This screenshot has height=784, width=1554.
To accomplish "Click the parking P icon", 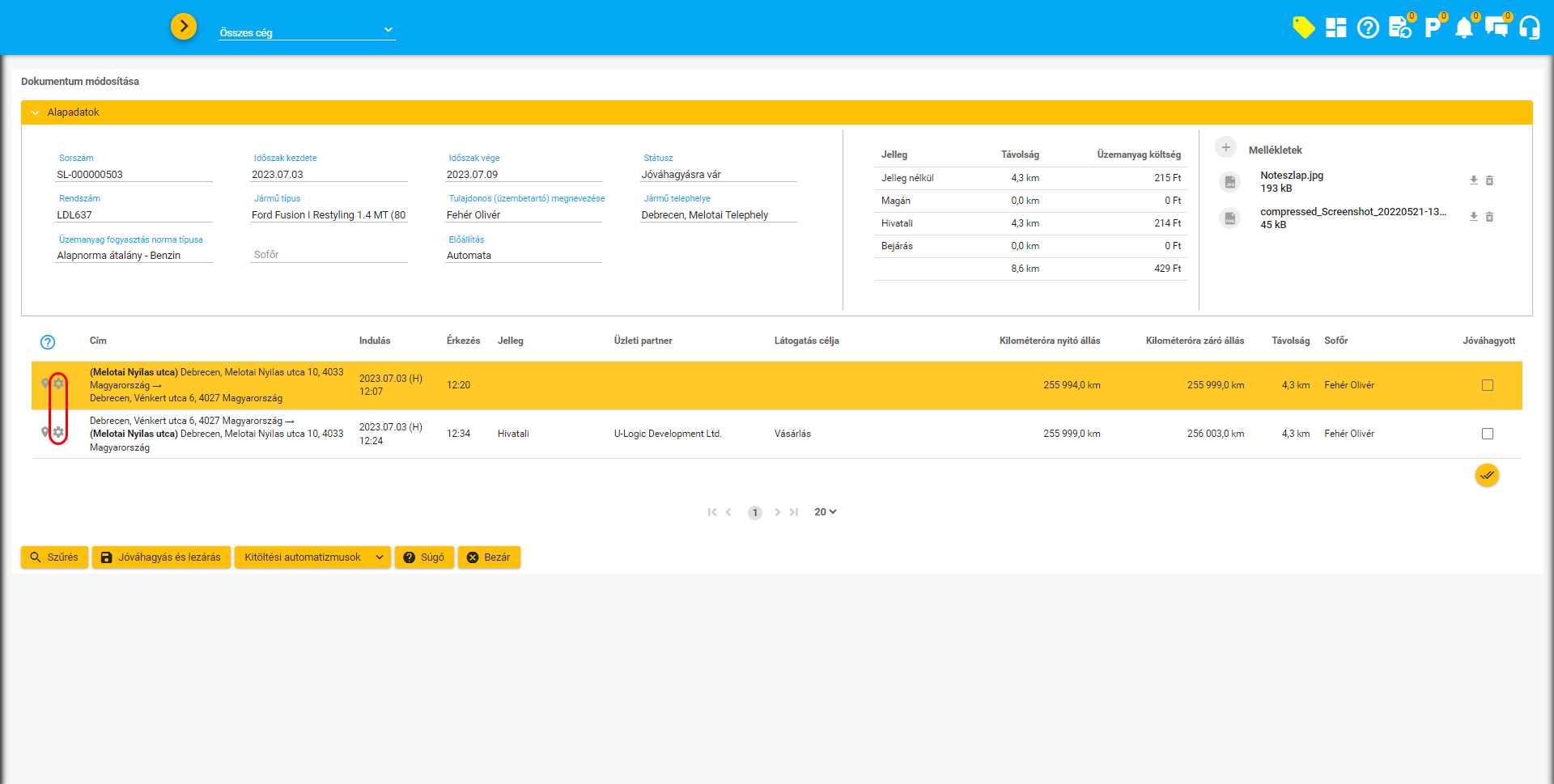I will tap(1432, 28).
